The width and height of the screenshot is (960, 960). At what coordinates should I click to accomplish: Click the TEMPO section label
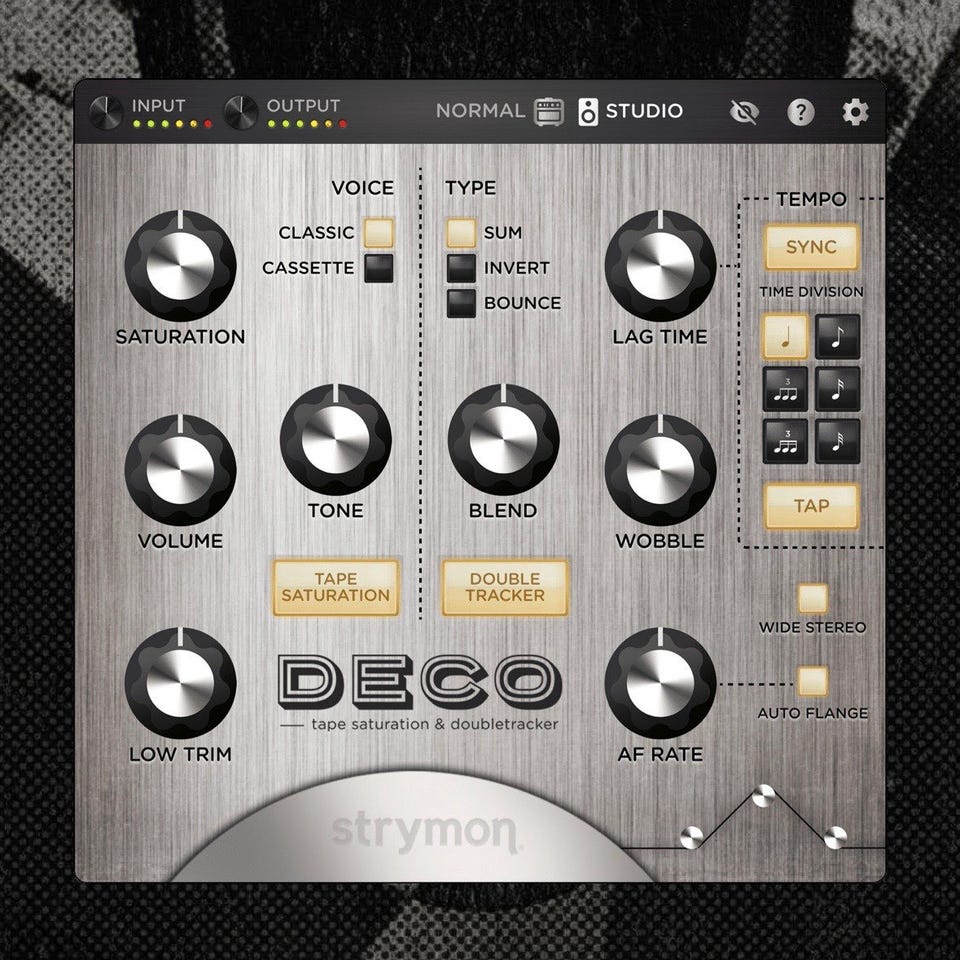[x=811, y=199]
